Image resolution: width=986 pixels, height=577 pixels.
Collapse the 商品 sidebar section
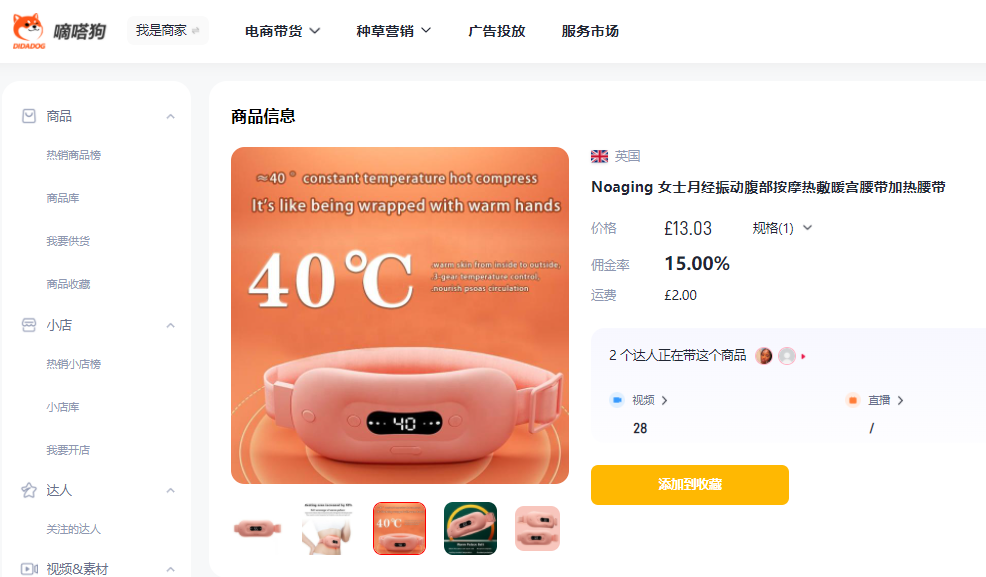[170, 116]
